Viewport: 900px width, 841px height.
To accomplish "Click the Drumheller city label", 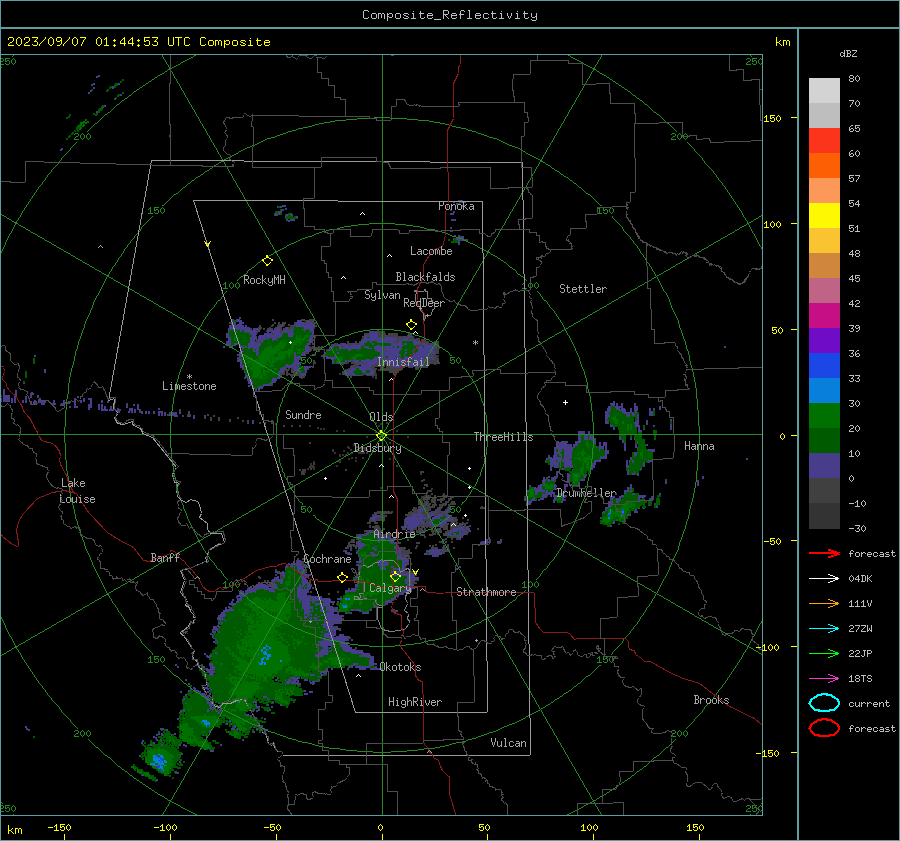I will tap(586, 493).
